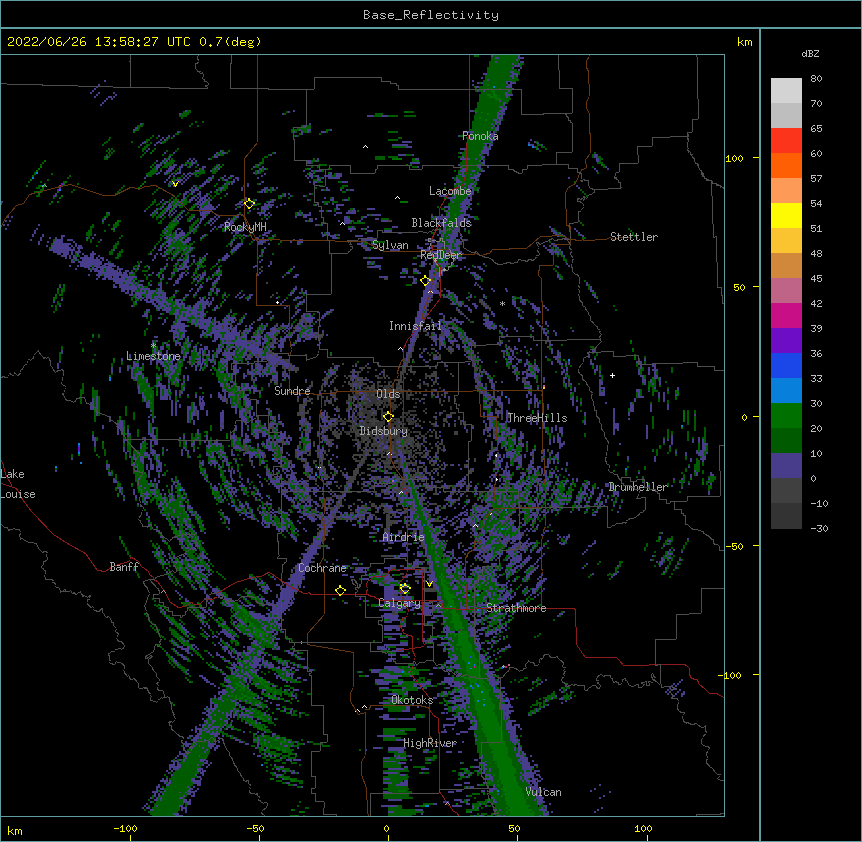Viewport: 862px width, 842px height.
Task: Click the Stettler label
Action: pos(634,237)
